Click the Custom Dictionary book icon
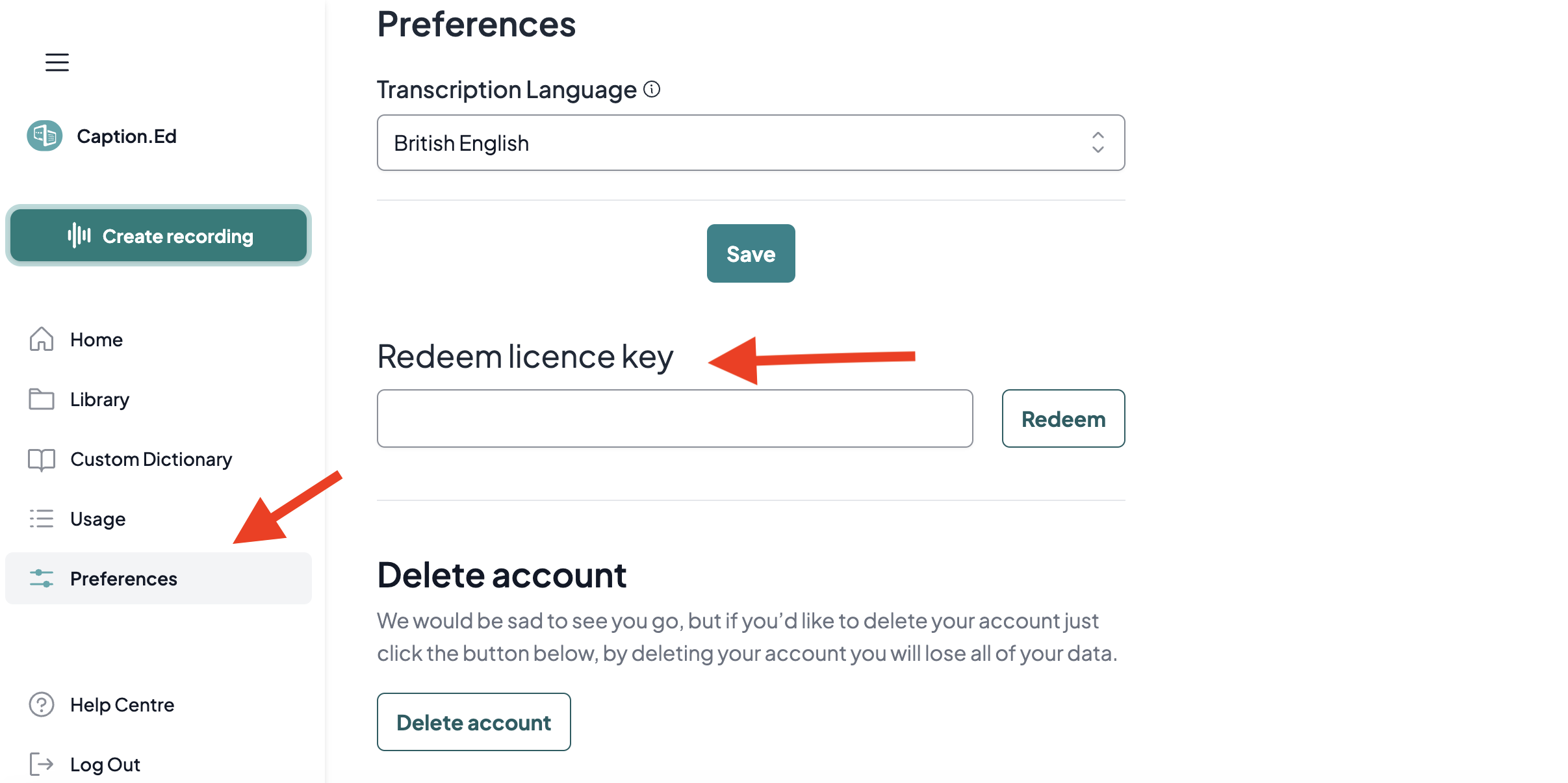Viewport: 1568px width, 783px height. (42, 459)
